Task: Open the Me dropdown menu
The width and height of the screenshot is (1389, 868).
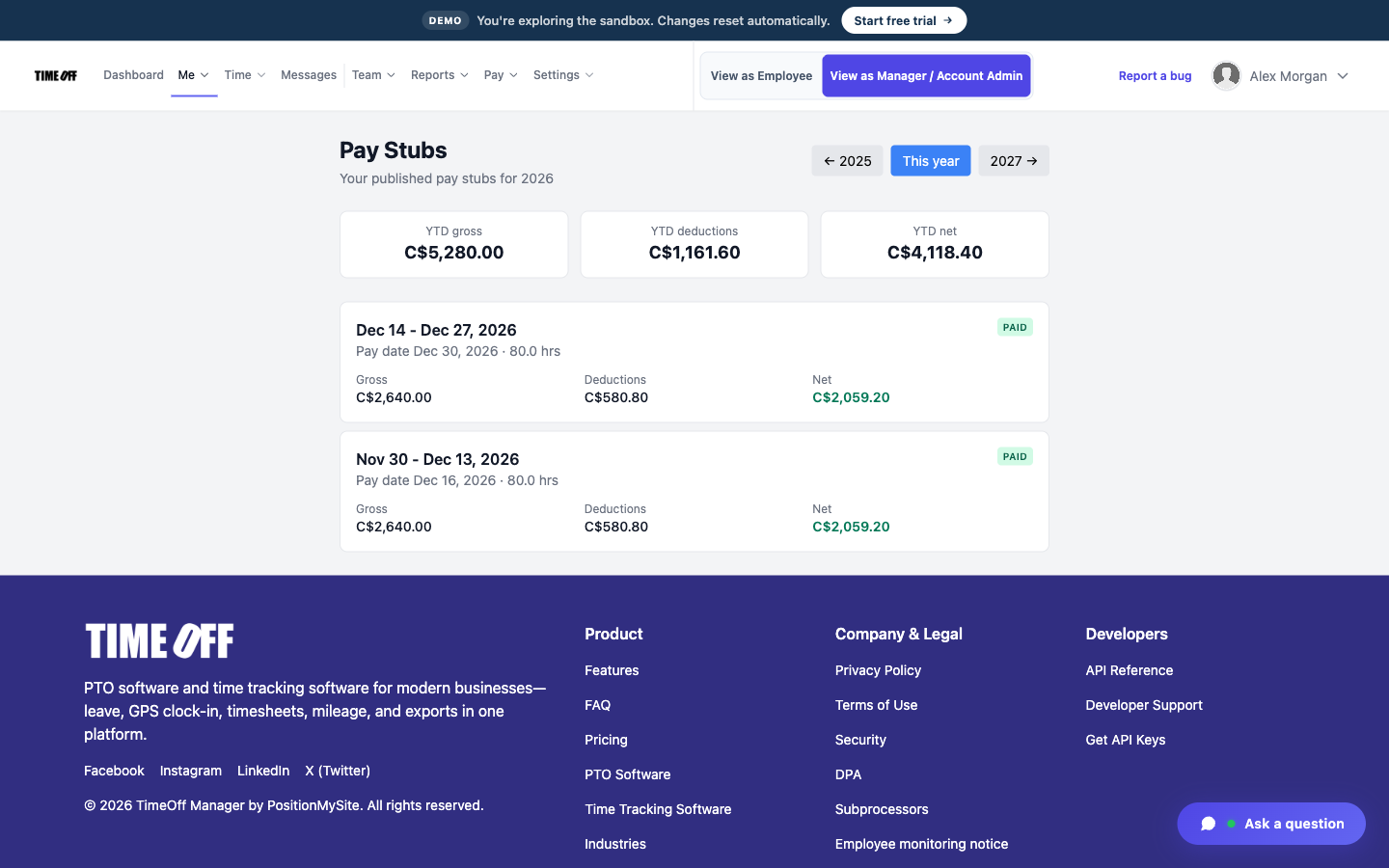Action: pos(194,75)
